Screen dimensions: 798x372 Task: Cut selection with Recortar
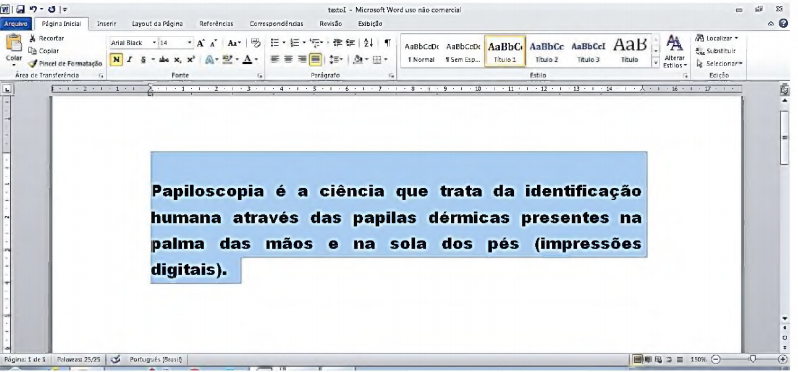(x=46, y=38)
